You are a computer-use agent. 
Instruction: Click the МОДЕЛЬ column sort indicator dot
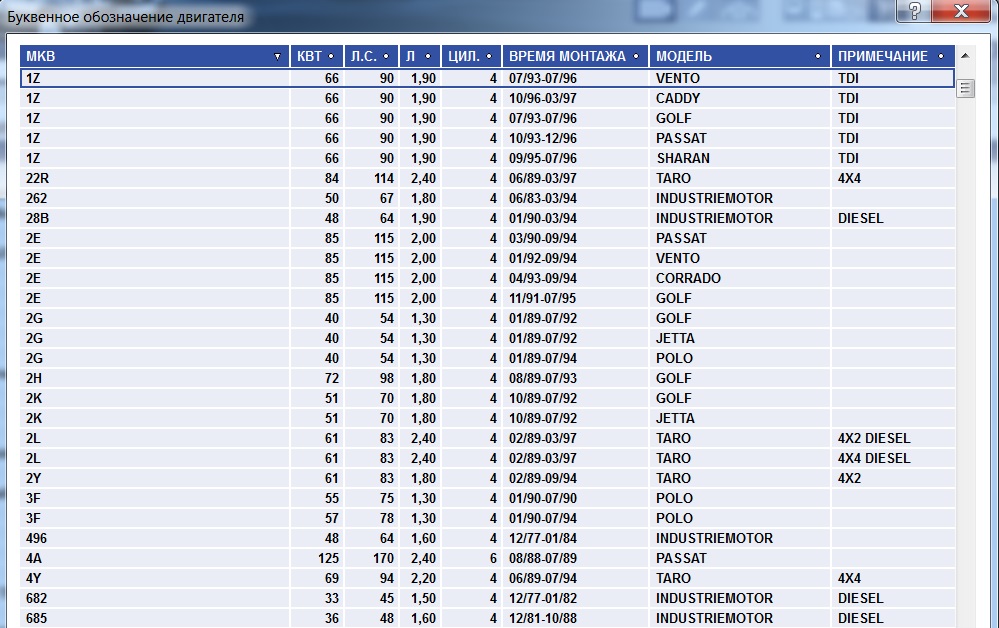pos(819,57)
